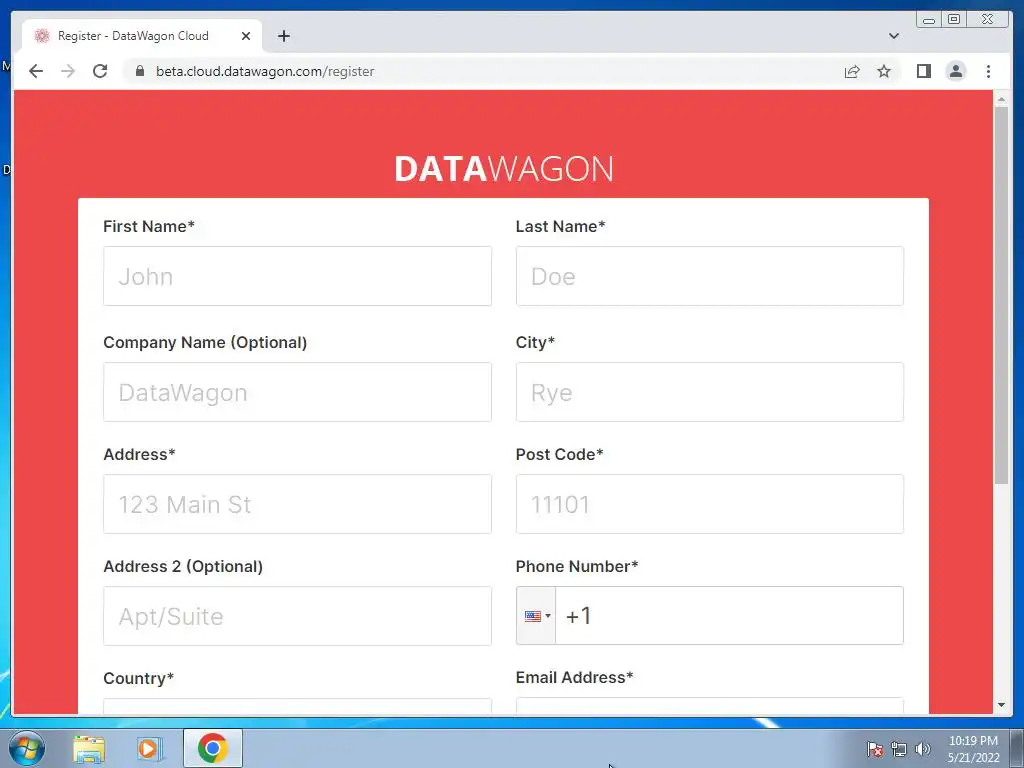Open the browser side panel
Viewport: 1024px width, 768px height.
[923, 71]
